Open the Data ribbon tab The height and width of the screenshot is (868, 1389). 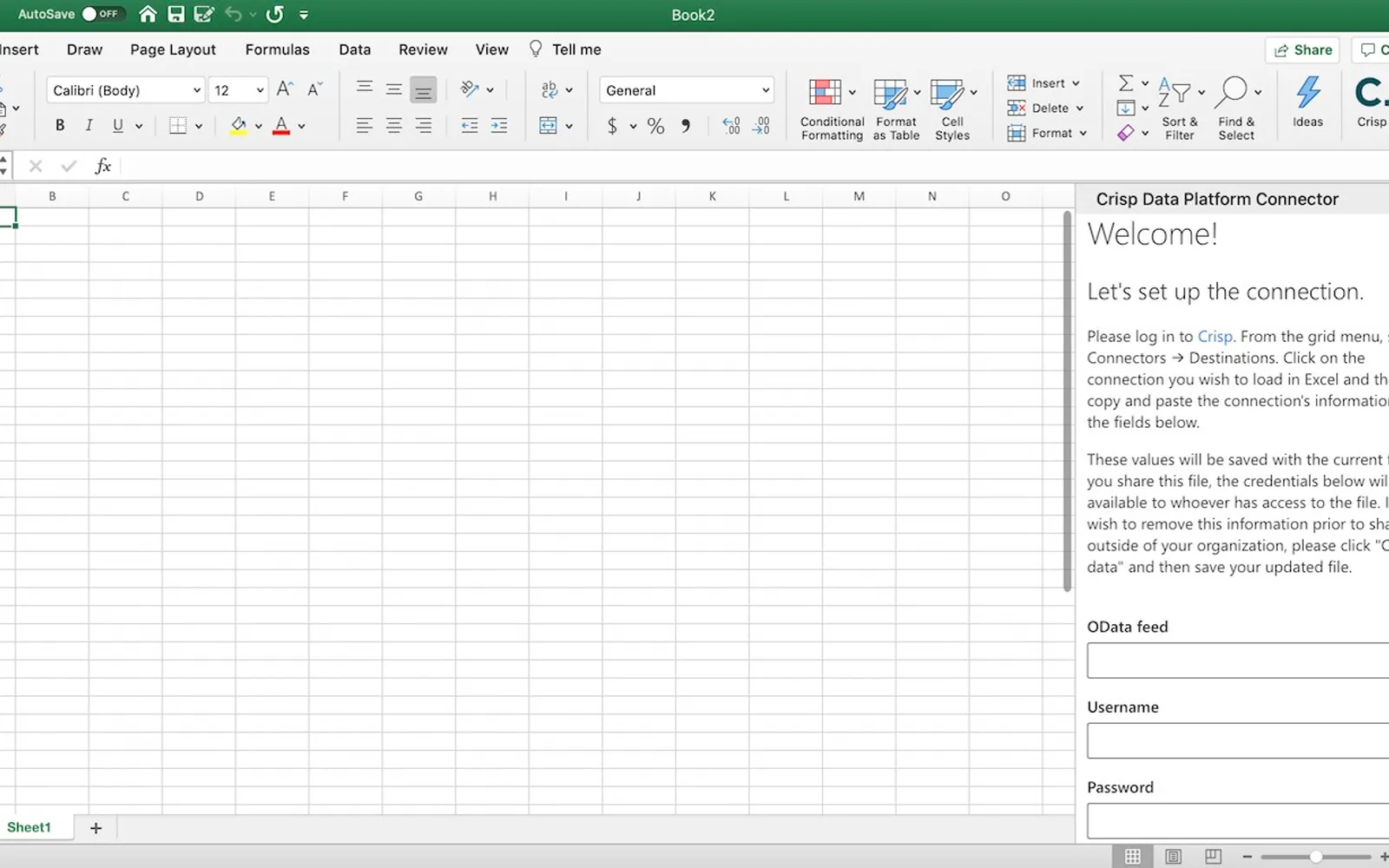pyautogui.click(x=354, y=49)
